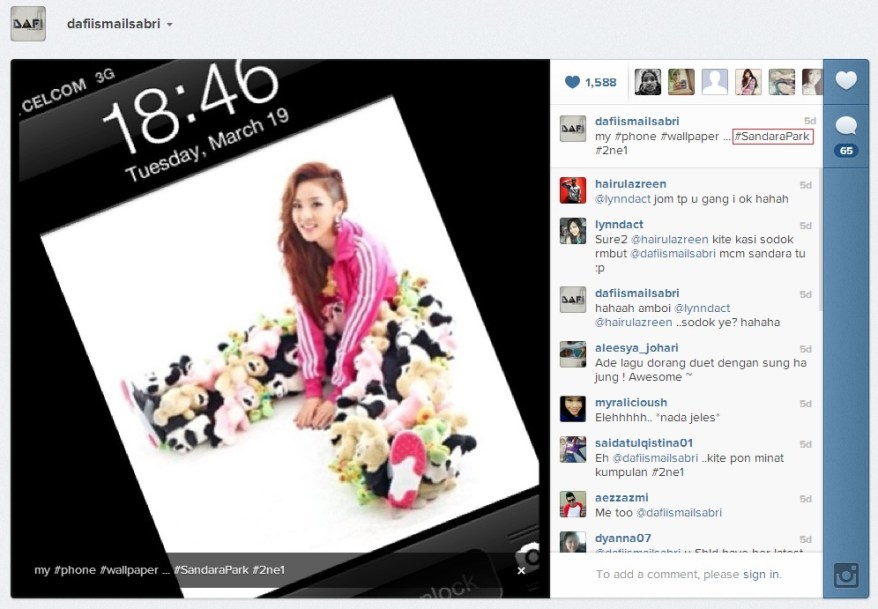Open saidatulqistina01's username link

(644, 442)
